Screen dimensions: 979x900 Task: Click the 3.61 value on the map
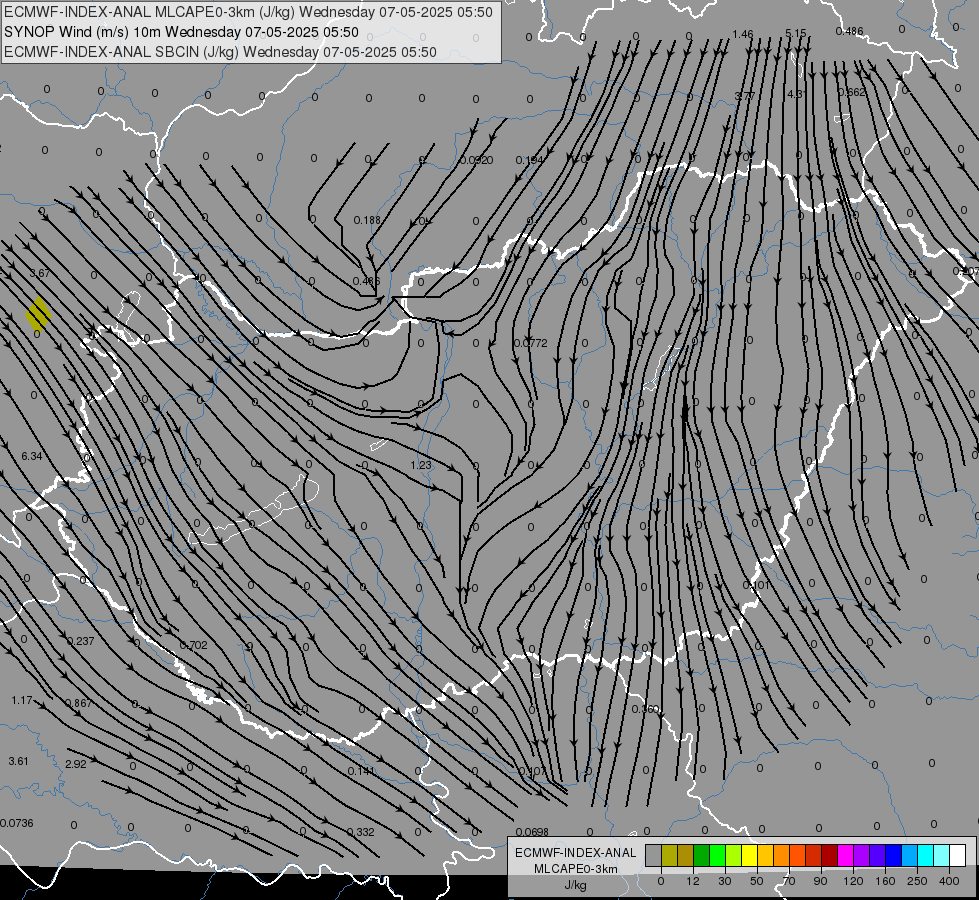pyautogui.click(x=19, y=761)
